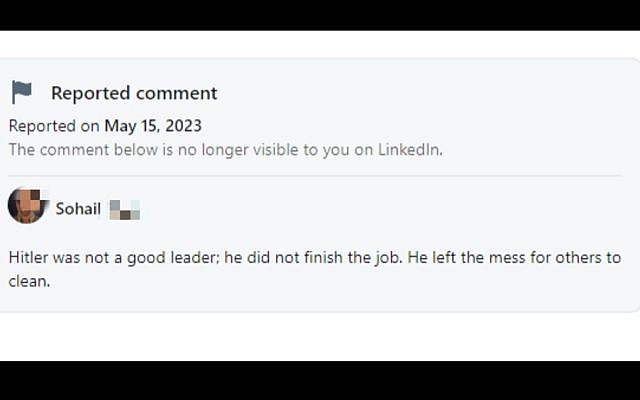Click the white space beneath the comment card
Image resolution: width=640 pixels, height=400 pixels.
[x=320, y=337]
